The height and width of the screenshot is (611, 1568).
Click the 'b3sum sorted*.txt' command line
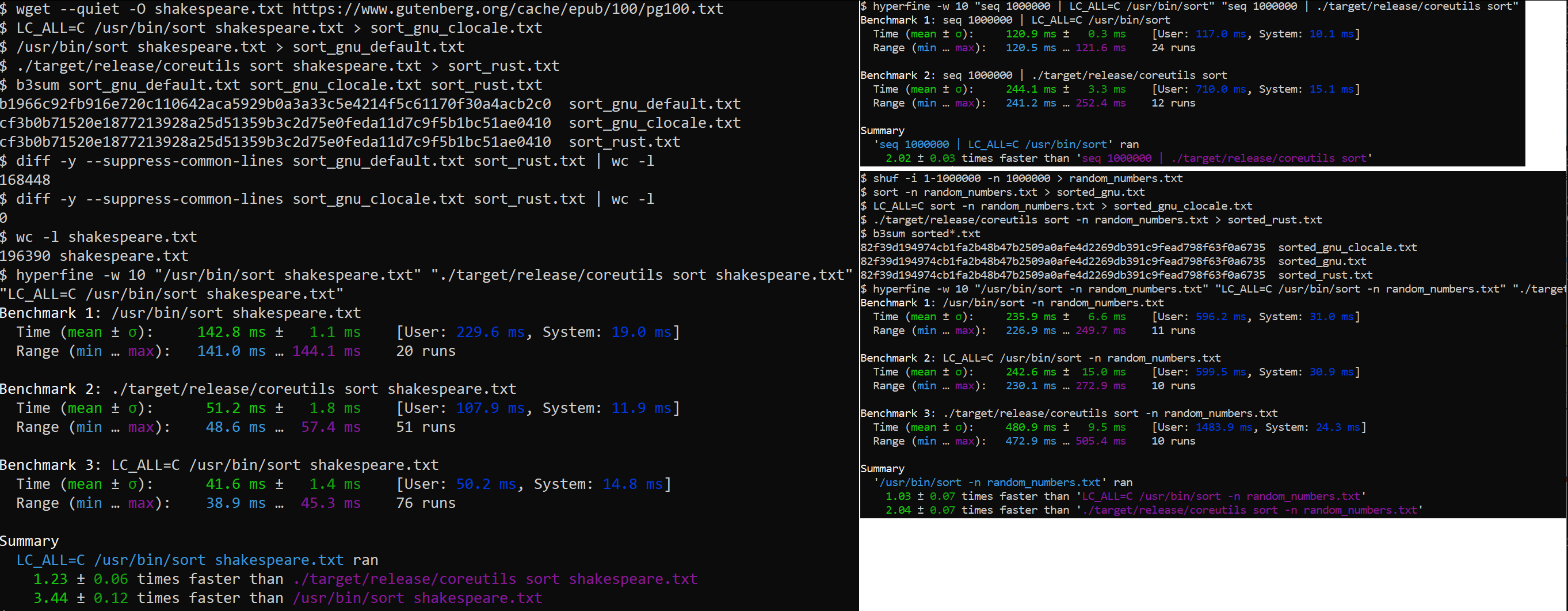tap(920, 234)
